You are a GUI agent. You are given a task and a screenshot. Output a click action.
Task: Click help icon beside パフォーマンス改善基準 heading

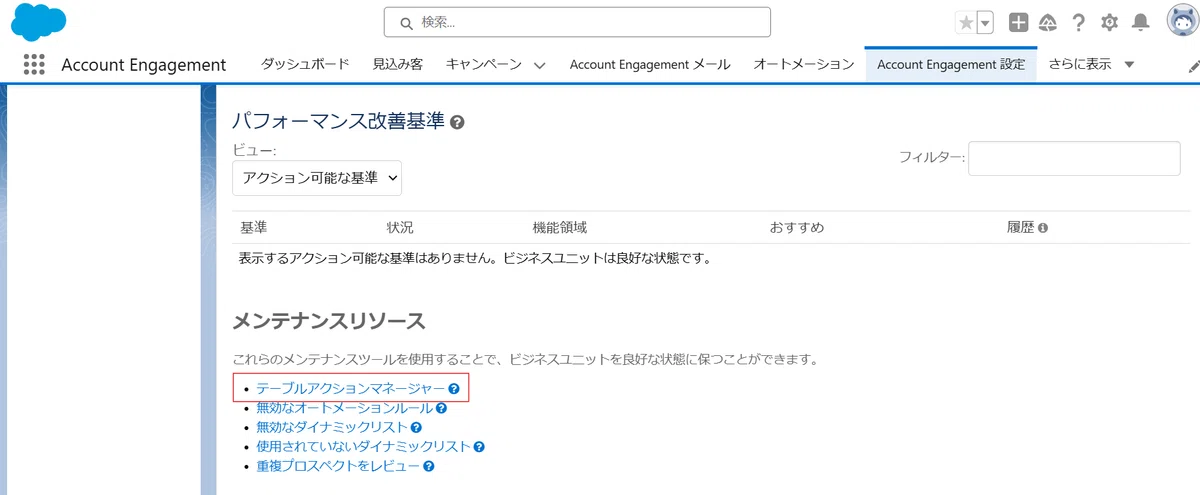[457, 123]
